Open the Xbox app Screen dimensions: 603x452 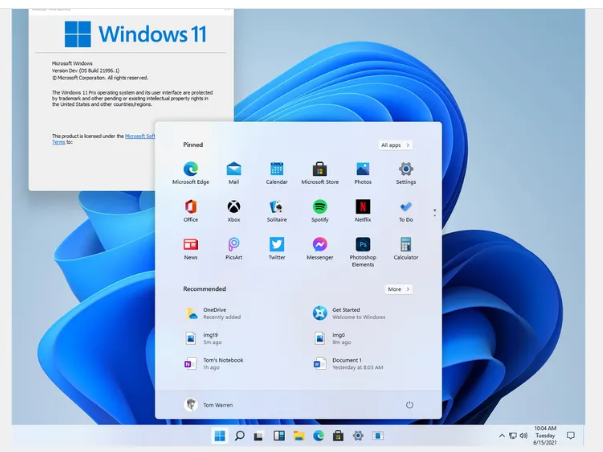click(x=234, y=211)
